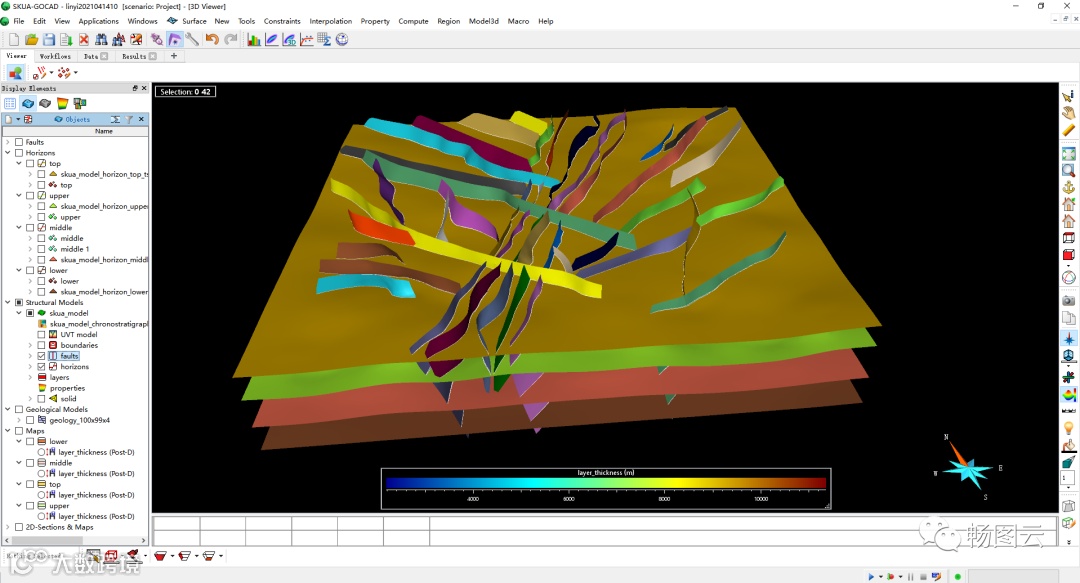Add a new tab with plus button

click(x=174, y=56)
